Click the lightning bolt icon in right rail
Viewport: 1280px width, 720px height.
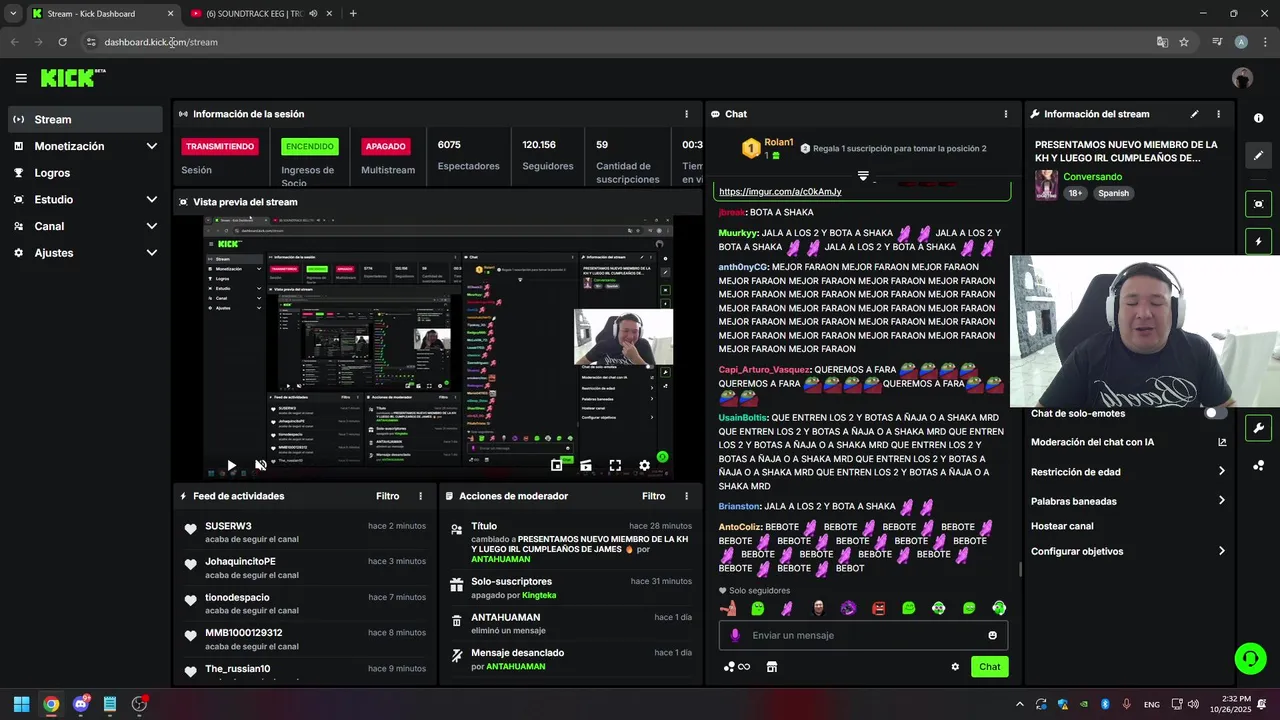coord(1258,242)
